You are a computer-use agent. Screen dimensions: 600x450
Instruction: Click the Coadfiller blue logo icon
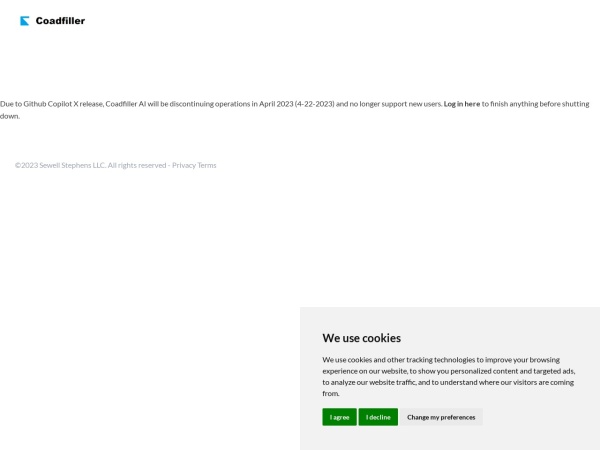(25, 21)
